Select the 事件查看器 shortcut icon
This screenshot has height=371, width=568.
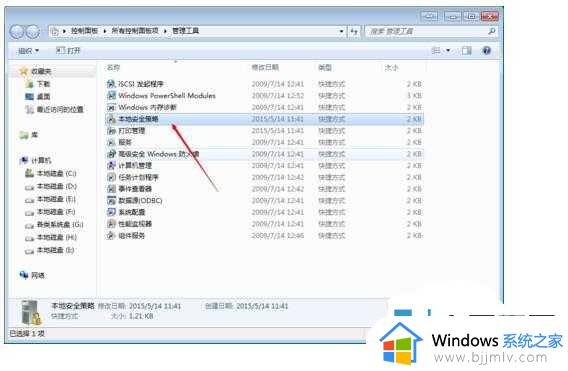click(x=111, y=189)
